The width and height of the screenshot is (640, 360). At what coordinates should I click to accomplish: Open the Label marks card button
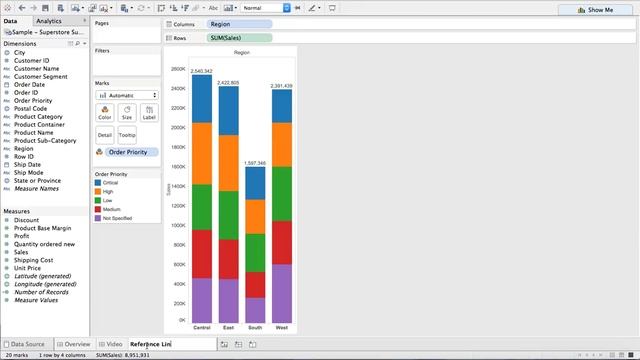pos(149,113)
